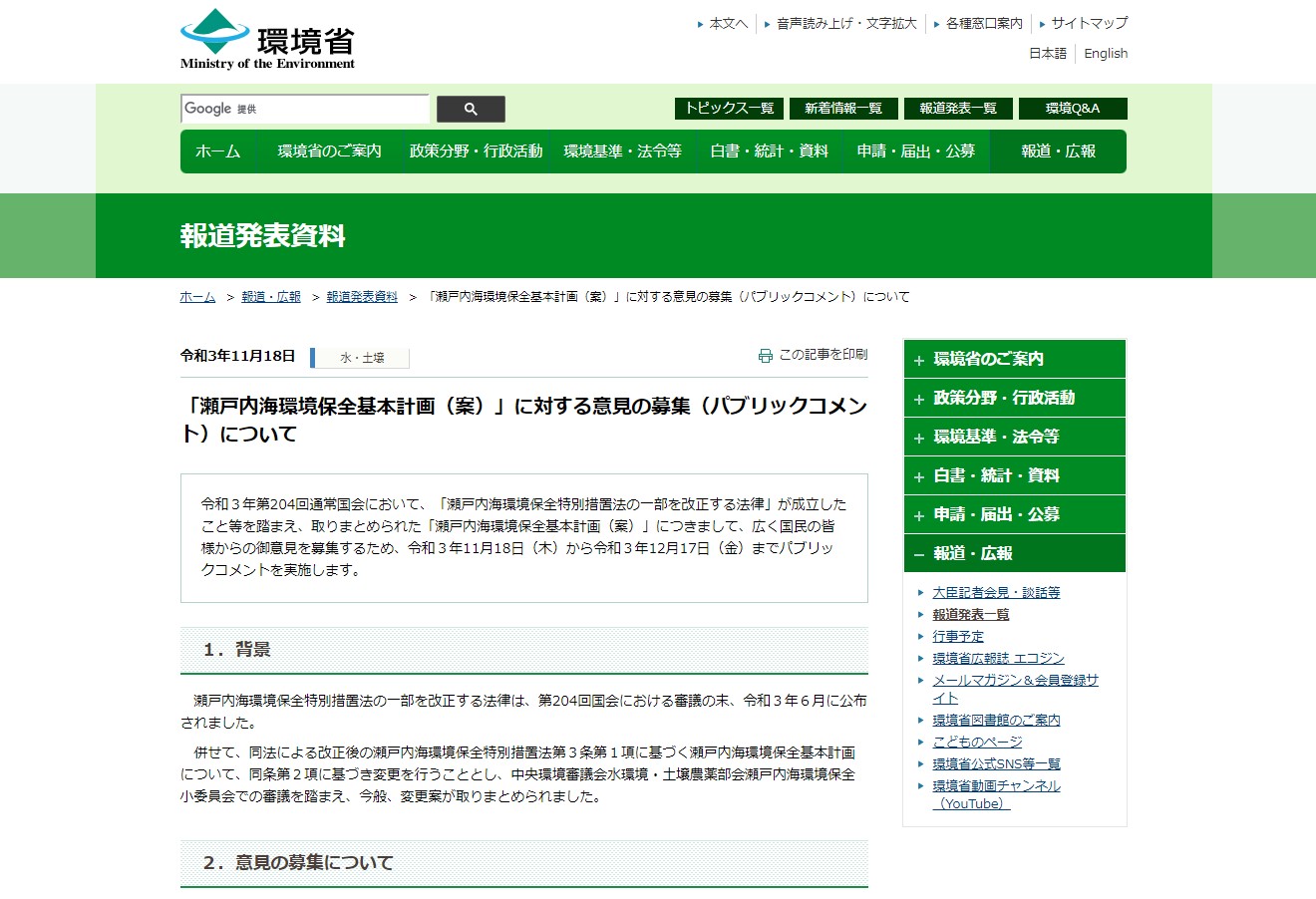Collapse the 報道・広報 sidebar section
This screenshot has height=899, width=1316.
pyautogui.click(x=1014, y=553)
